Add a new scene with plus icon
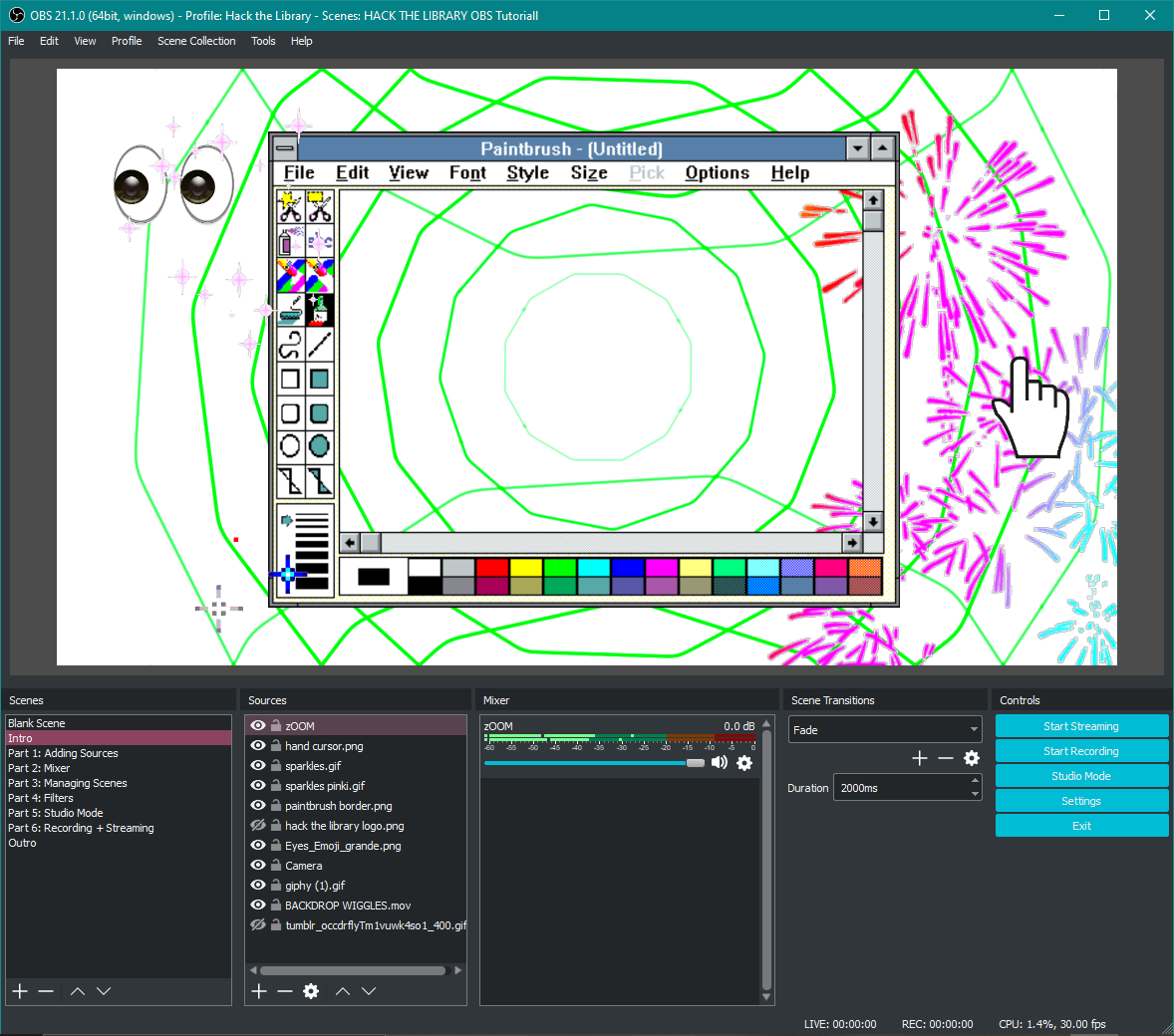Image resolution: width=1174 pixels, height=1036 pixels. pos(20,991)
